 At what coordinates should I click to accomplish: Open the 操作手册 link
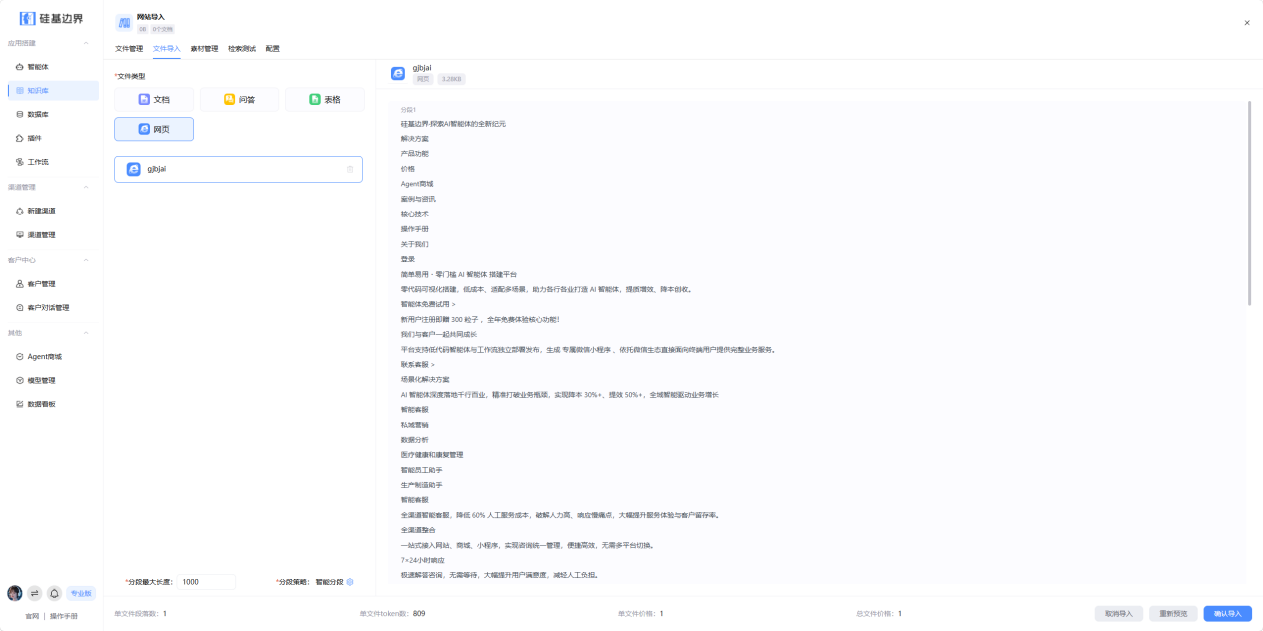pyautogui.click(x=63, y=616)
